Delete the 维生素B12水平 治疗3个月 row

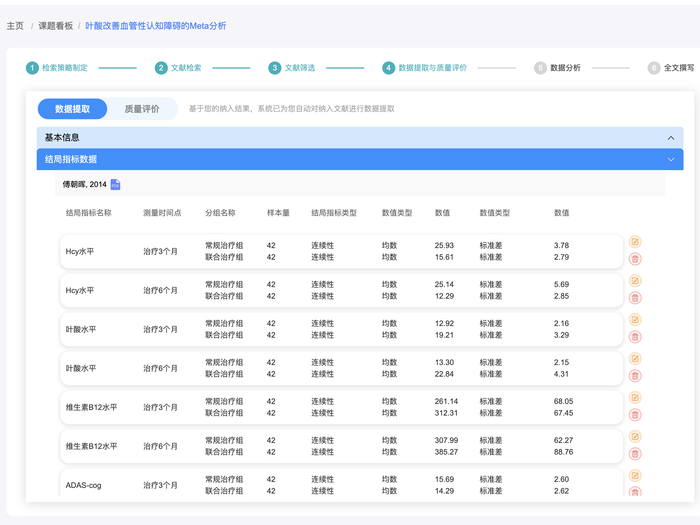click(635, 415)
